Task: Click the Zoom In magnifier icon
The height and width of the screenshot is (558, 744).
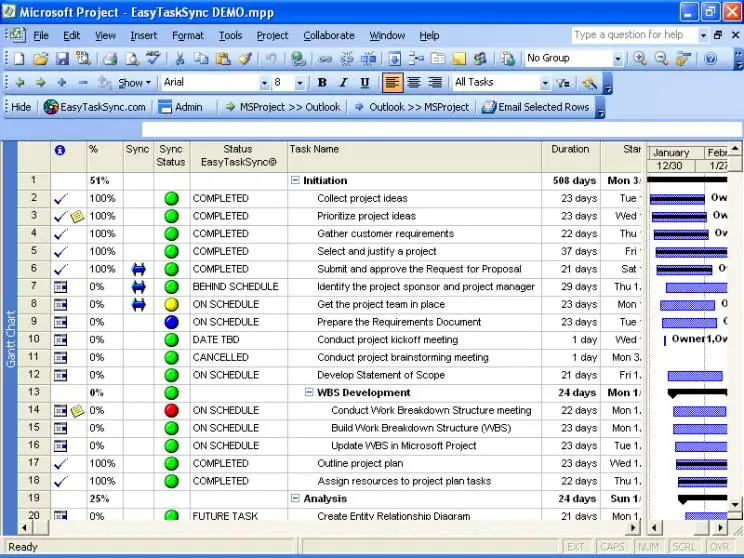Action: point(640,58)
